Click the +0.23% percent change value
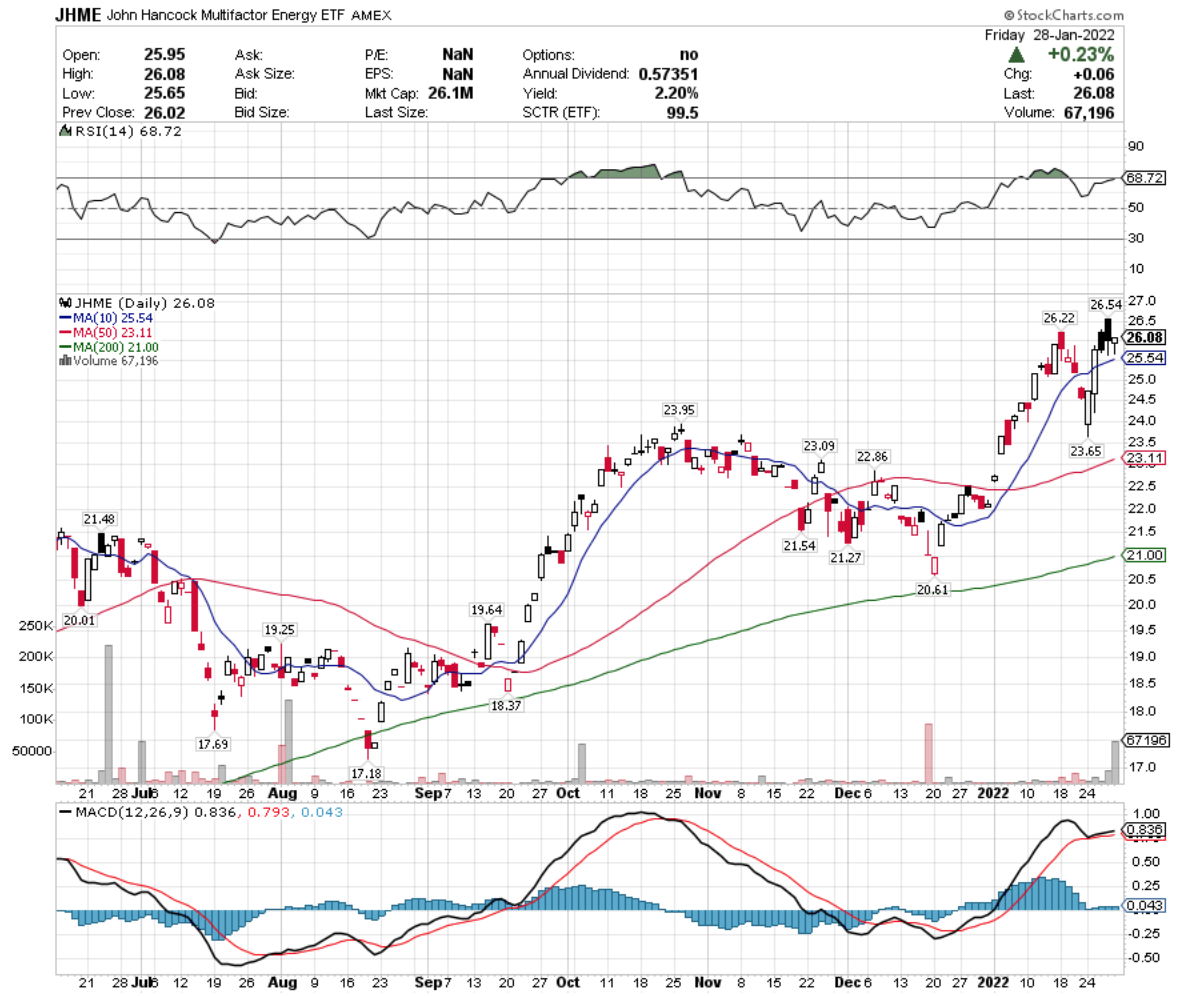 (x=1081, y=55)
